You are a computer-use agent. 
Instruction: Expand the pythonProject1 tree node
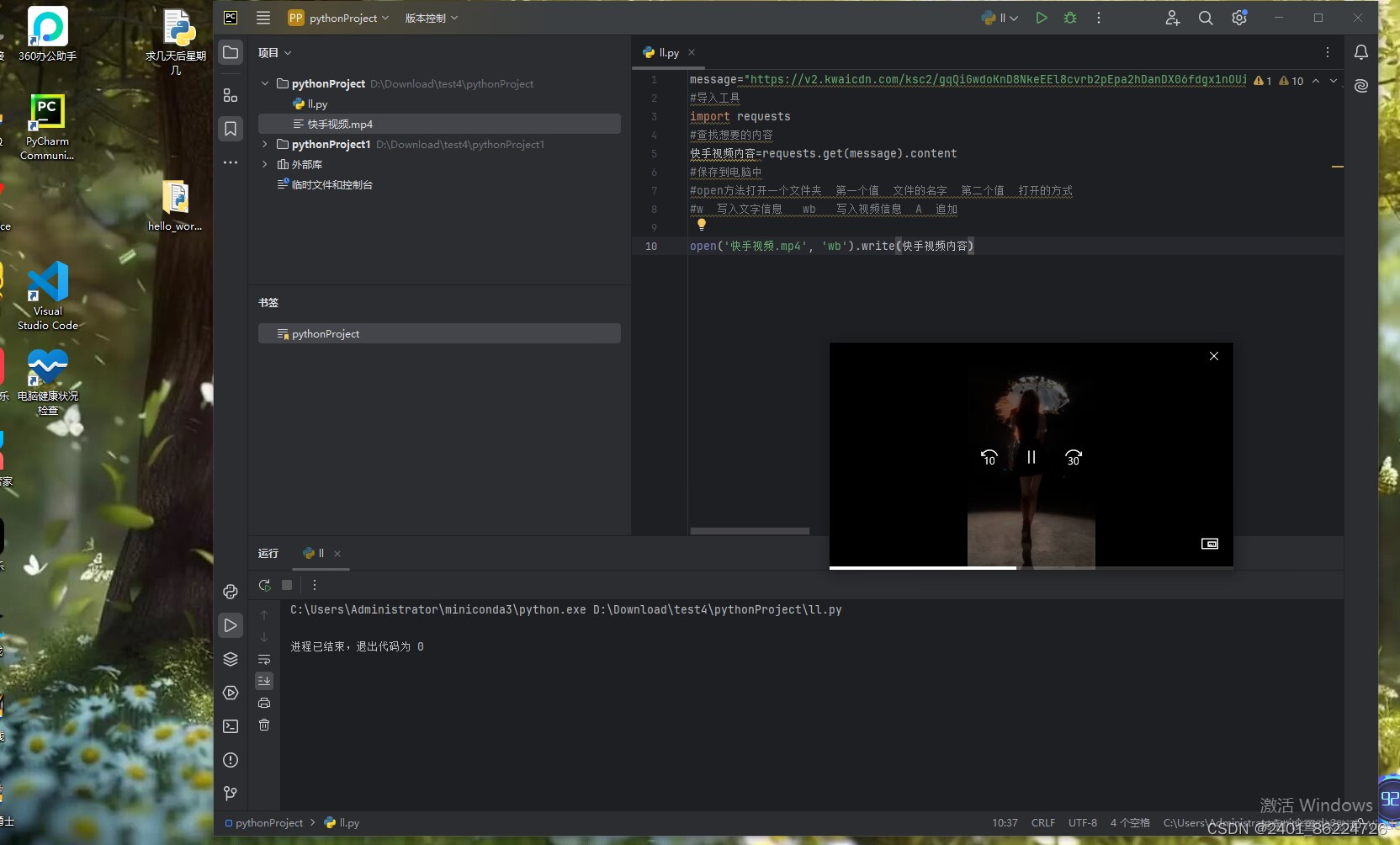[x=265, y=144]
